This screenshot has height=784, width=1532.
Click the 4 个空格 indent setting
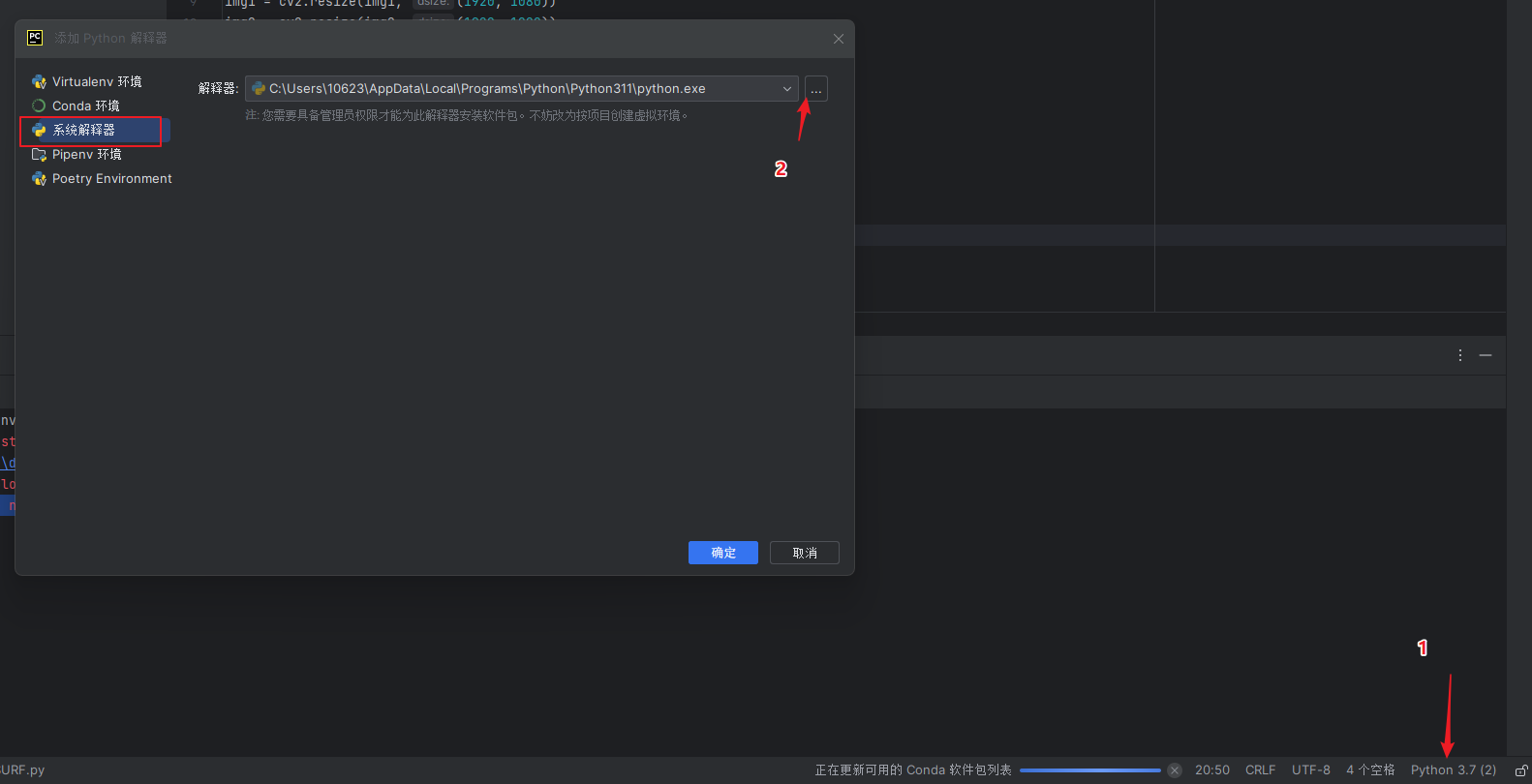point(1370,770)
